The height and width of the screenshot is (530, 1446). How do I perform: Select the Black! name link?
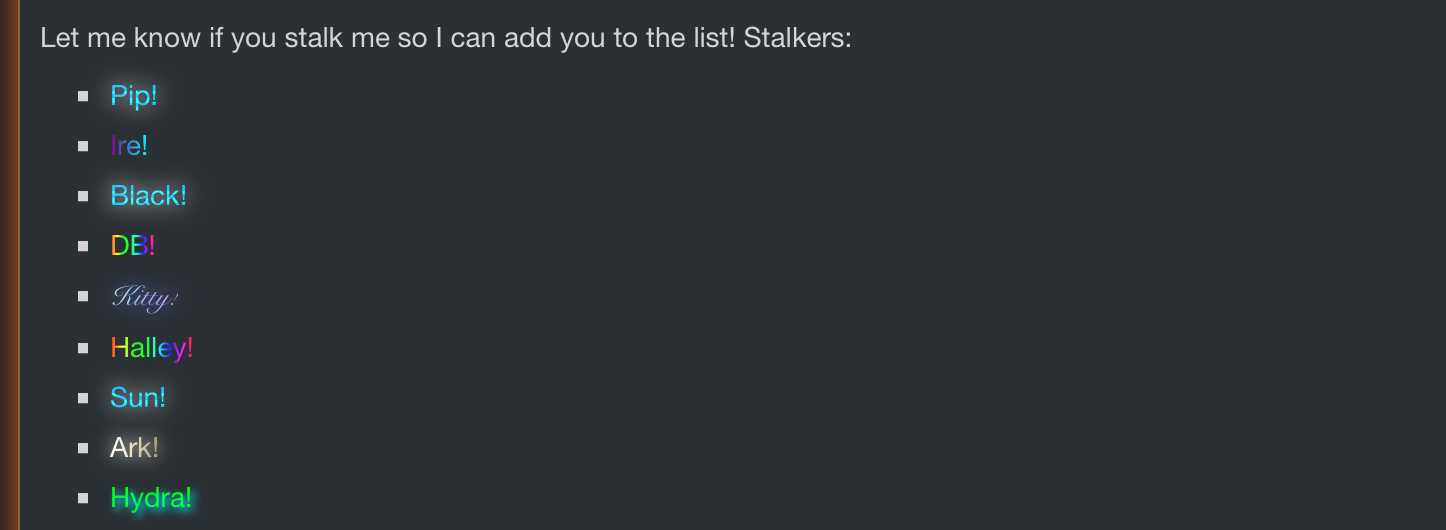point(148,196)
